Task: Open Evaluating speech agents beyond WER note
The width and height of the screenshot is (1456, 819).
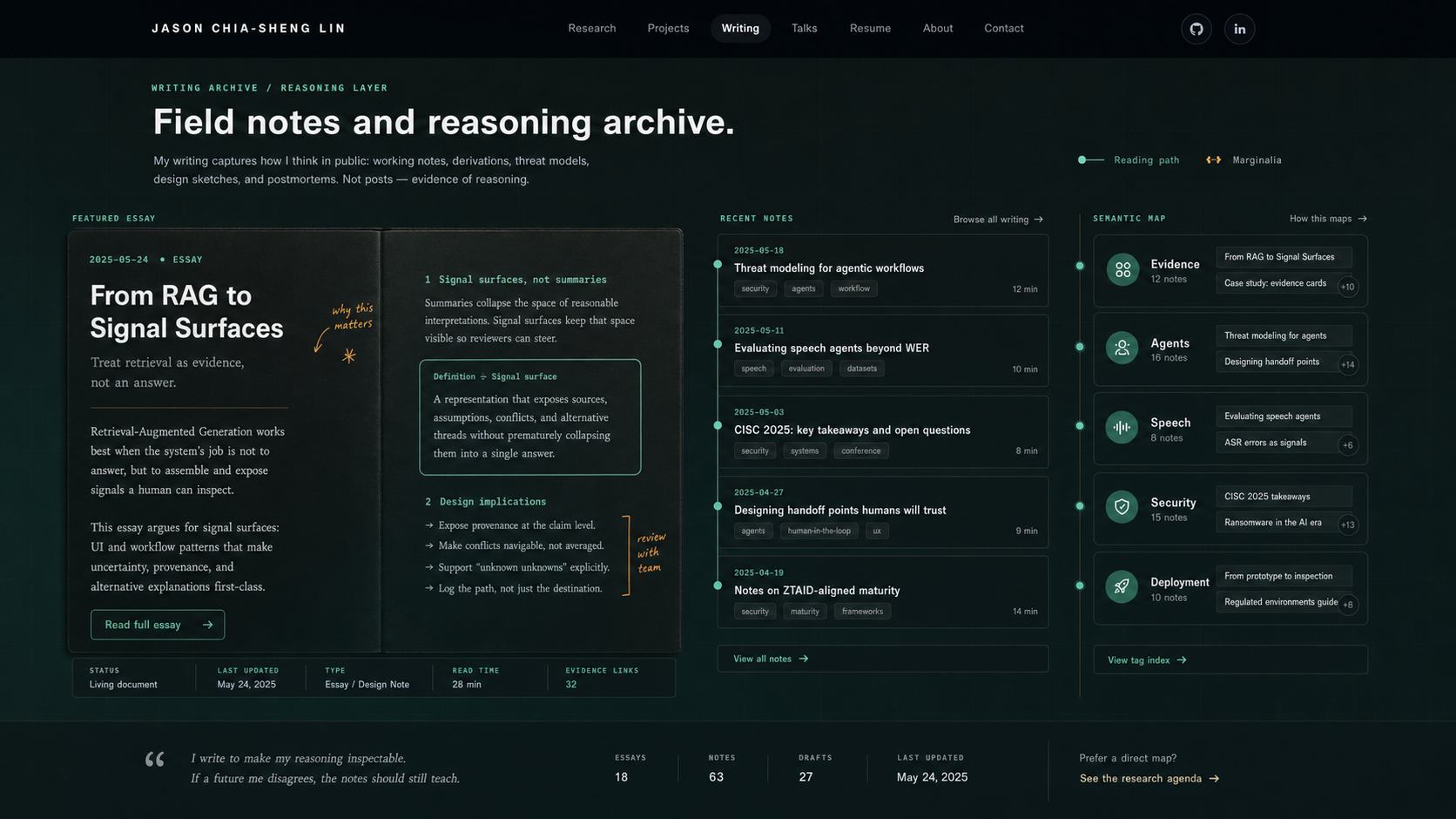Action: pyautogui.click(x=883, y=350)
